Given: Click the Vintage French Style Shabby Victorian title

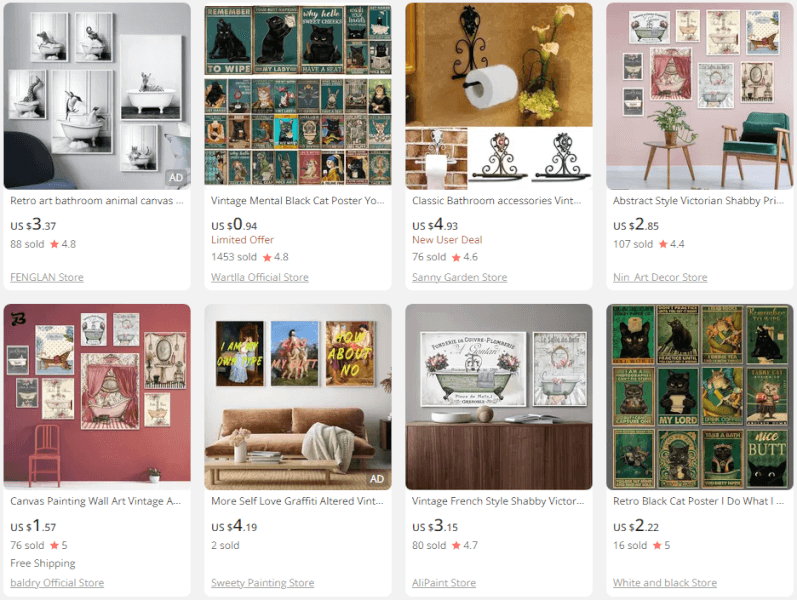Looking at the screenshot, I should coord(498,501).
